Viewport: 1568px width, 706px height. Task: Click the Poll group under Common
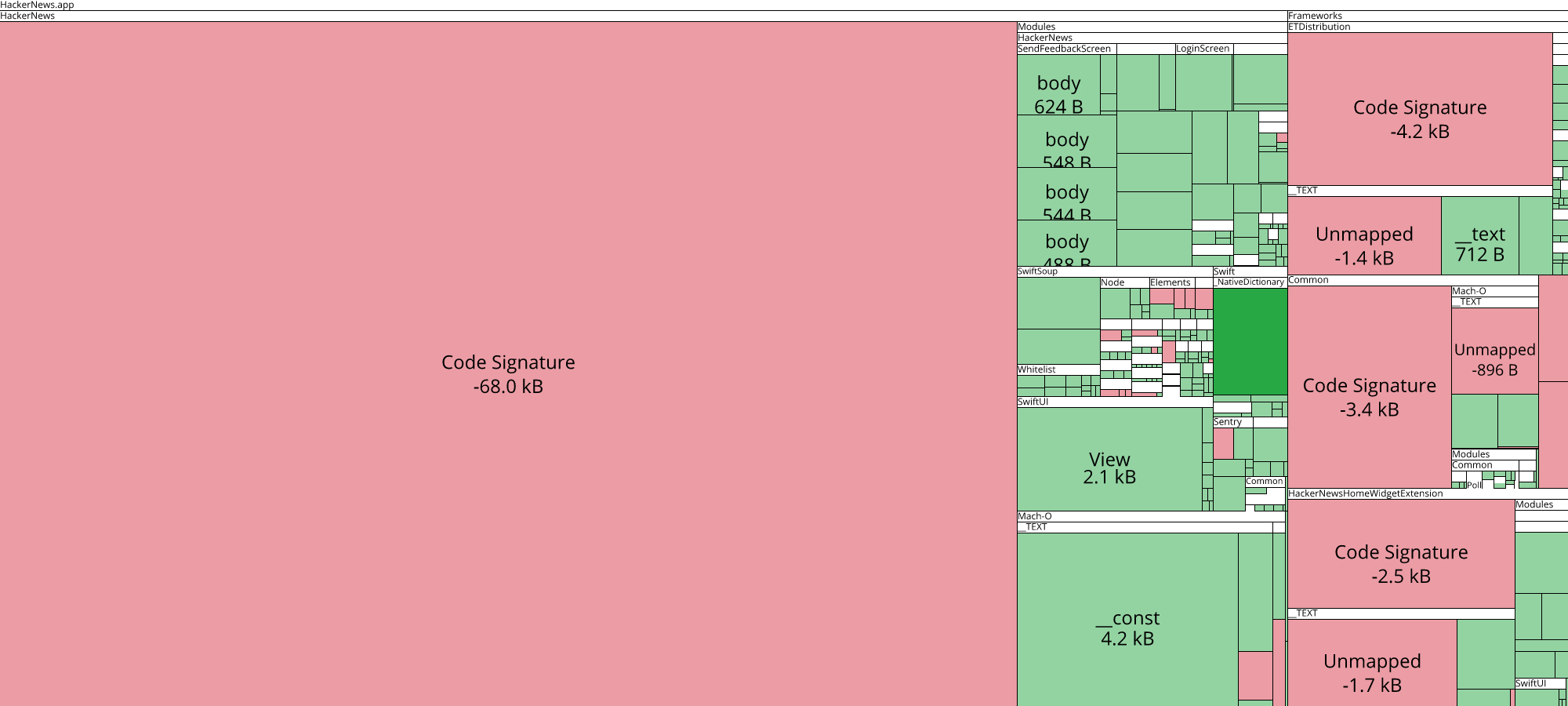coord(1474,485)
